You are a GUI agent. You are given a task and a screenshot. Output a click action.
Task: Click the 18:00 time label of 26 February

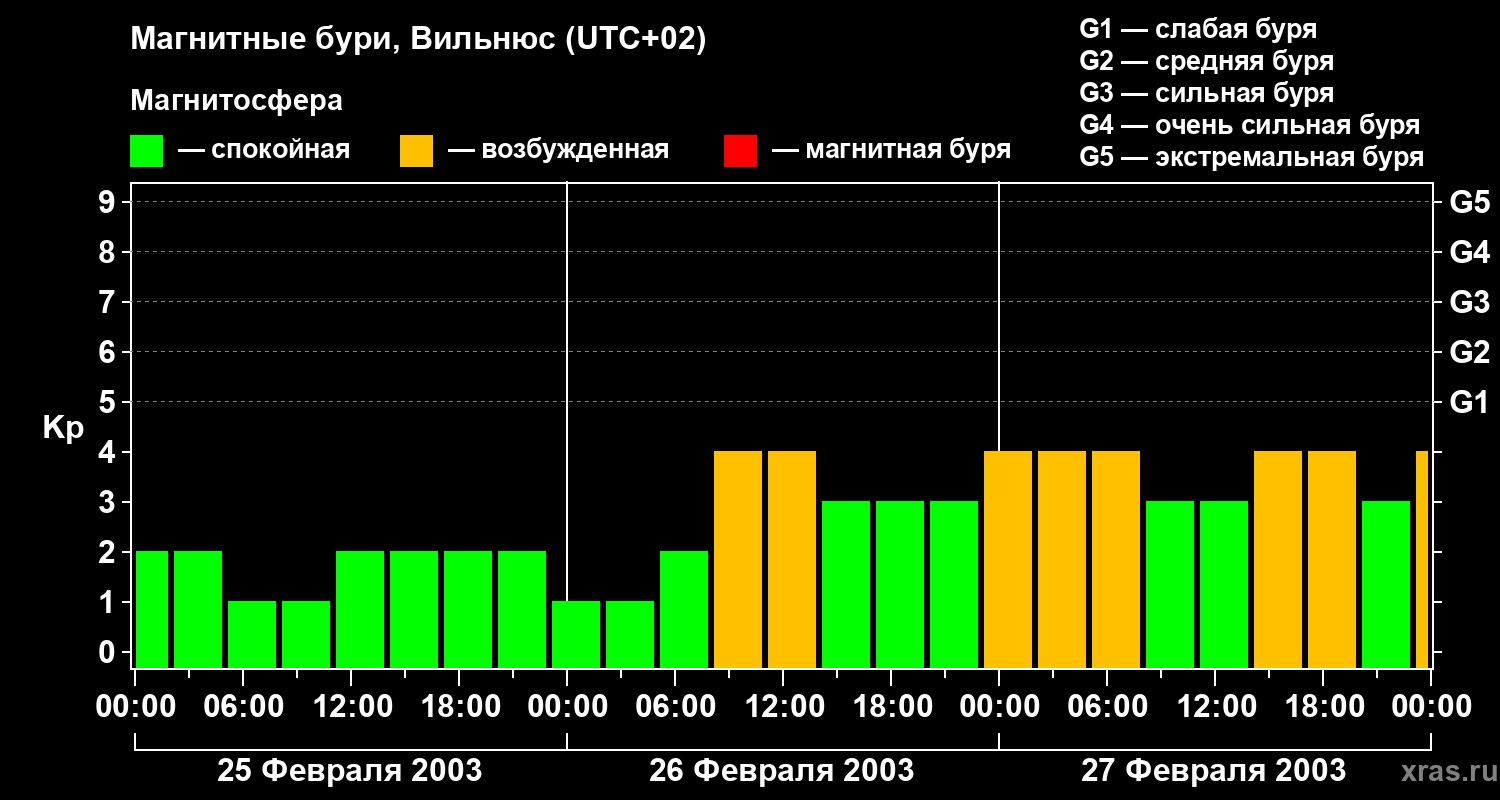[891, 707]
